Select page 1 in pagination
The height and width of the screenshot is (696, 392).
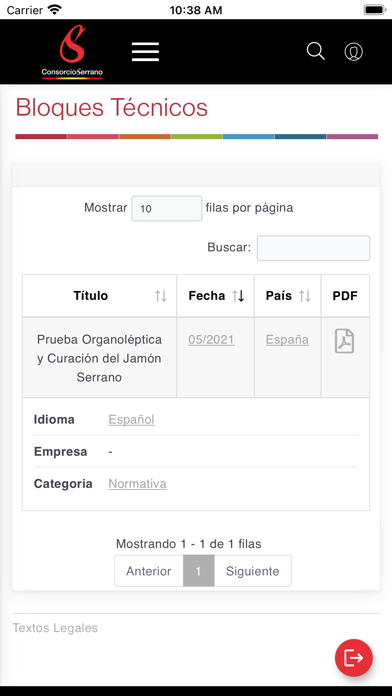pos(198,571)
